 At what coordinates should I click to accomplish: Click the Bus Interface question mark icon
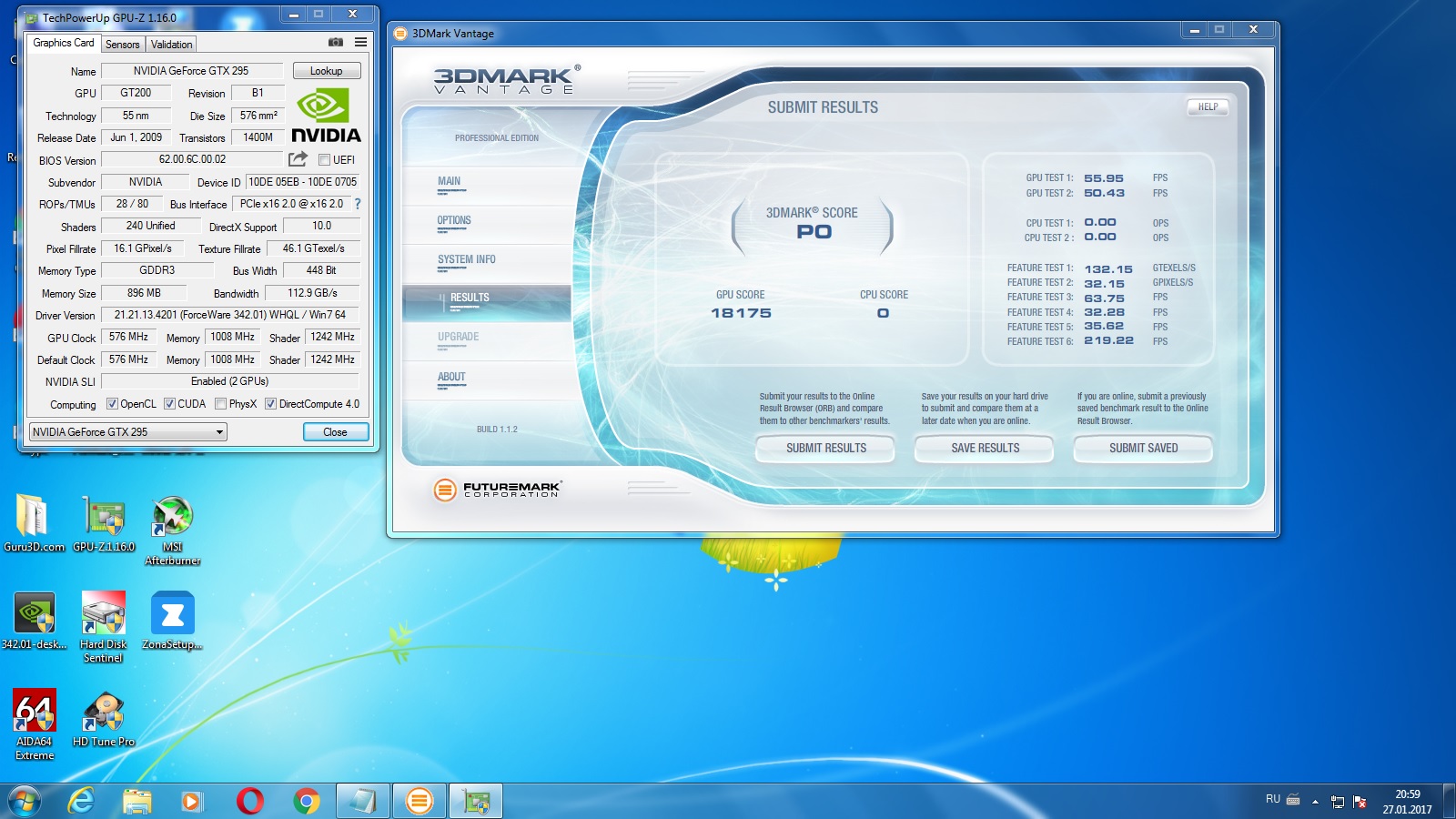tap(358, 204)
